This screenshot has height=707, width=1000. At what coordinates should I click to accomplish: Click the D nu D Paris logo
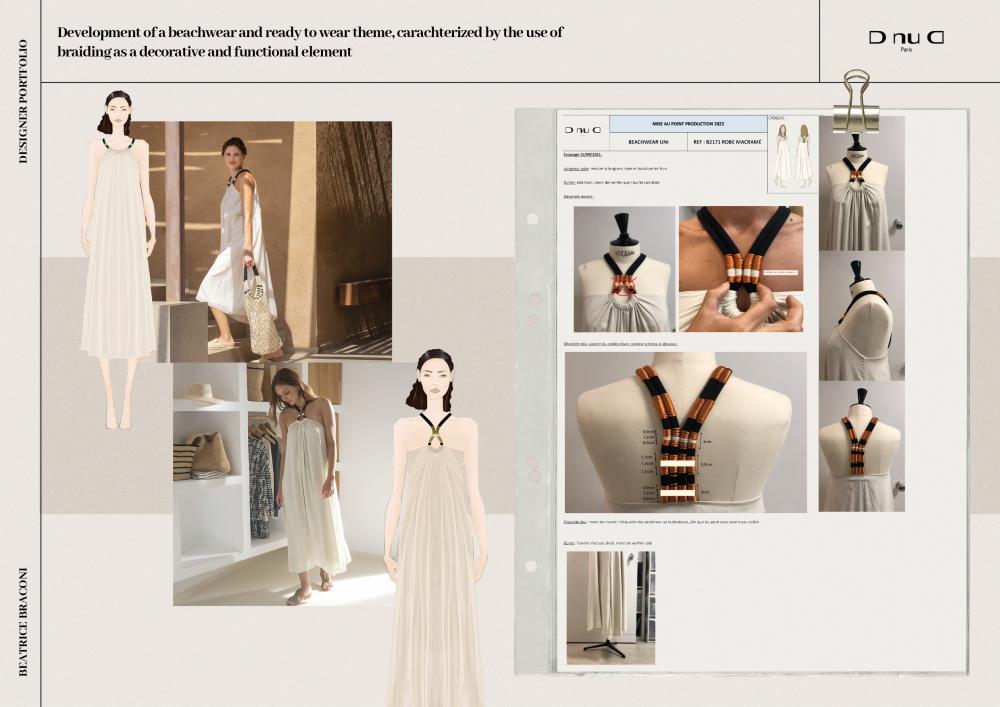[x=906, y=39]
